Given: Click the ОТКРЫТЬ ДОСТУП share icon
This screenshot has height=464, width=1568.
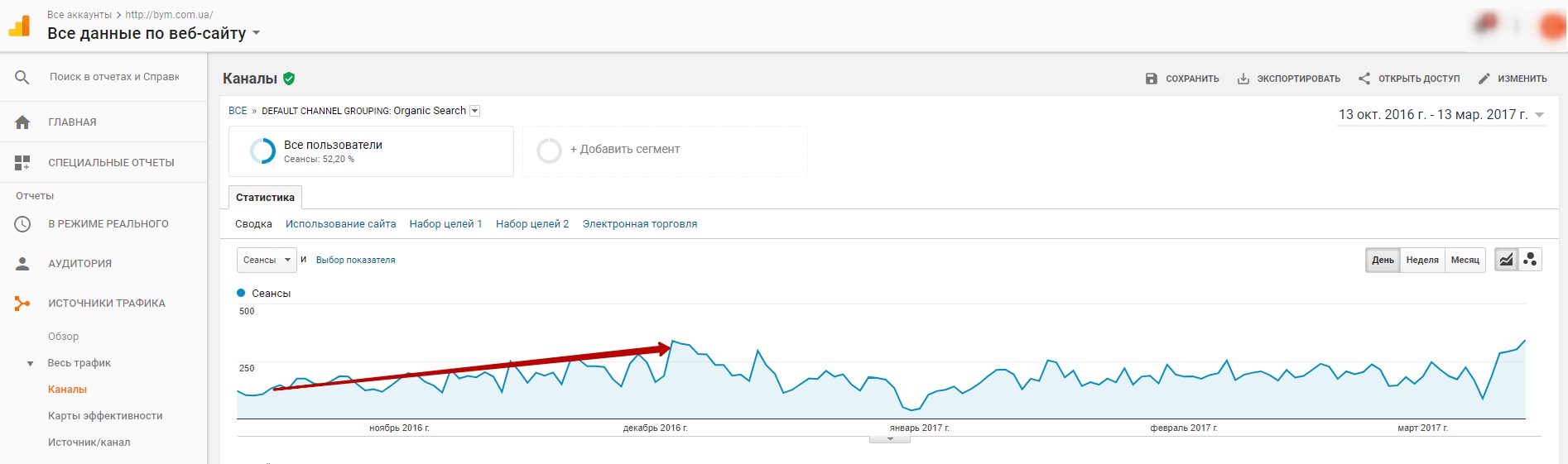Looking at the screenshot, I should [1364, 79].
